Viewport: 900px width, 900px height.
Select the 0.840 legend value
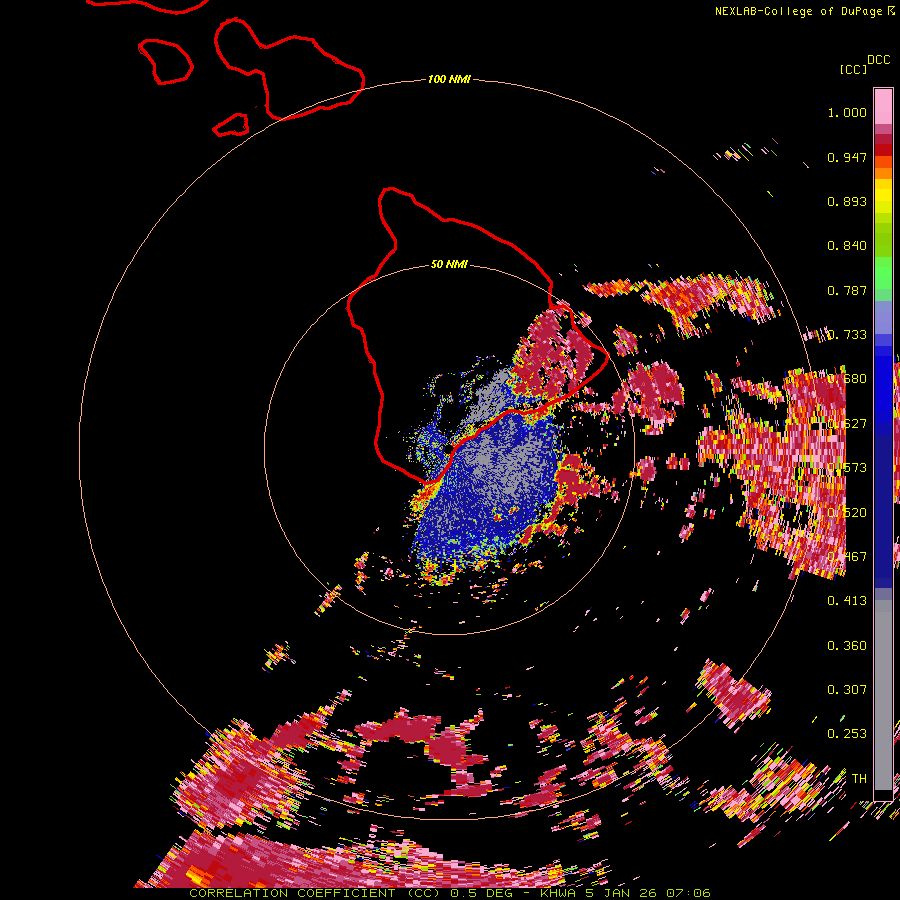(847, 246)
